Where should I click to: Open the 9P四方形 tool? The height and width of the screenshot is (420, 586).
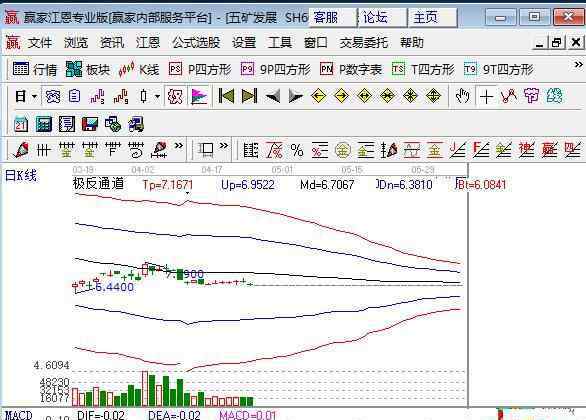coord(275,69)
